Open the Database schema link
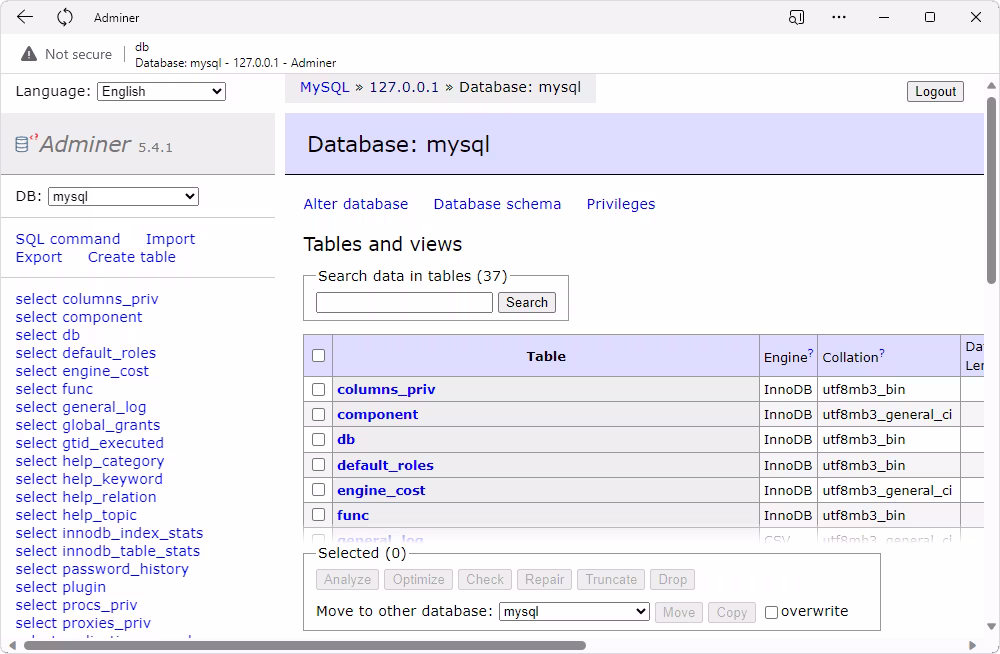Viewport: 1000px width, 654px height. pos(497,204)
